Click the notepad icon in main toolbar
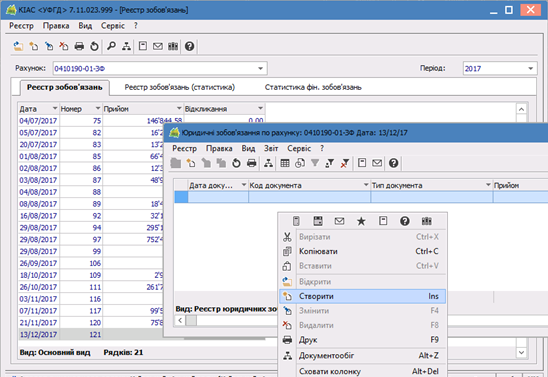 coord(143,46)
